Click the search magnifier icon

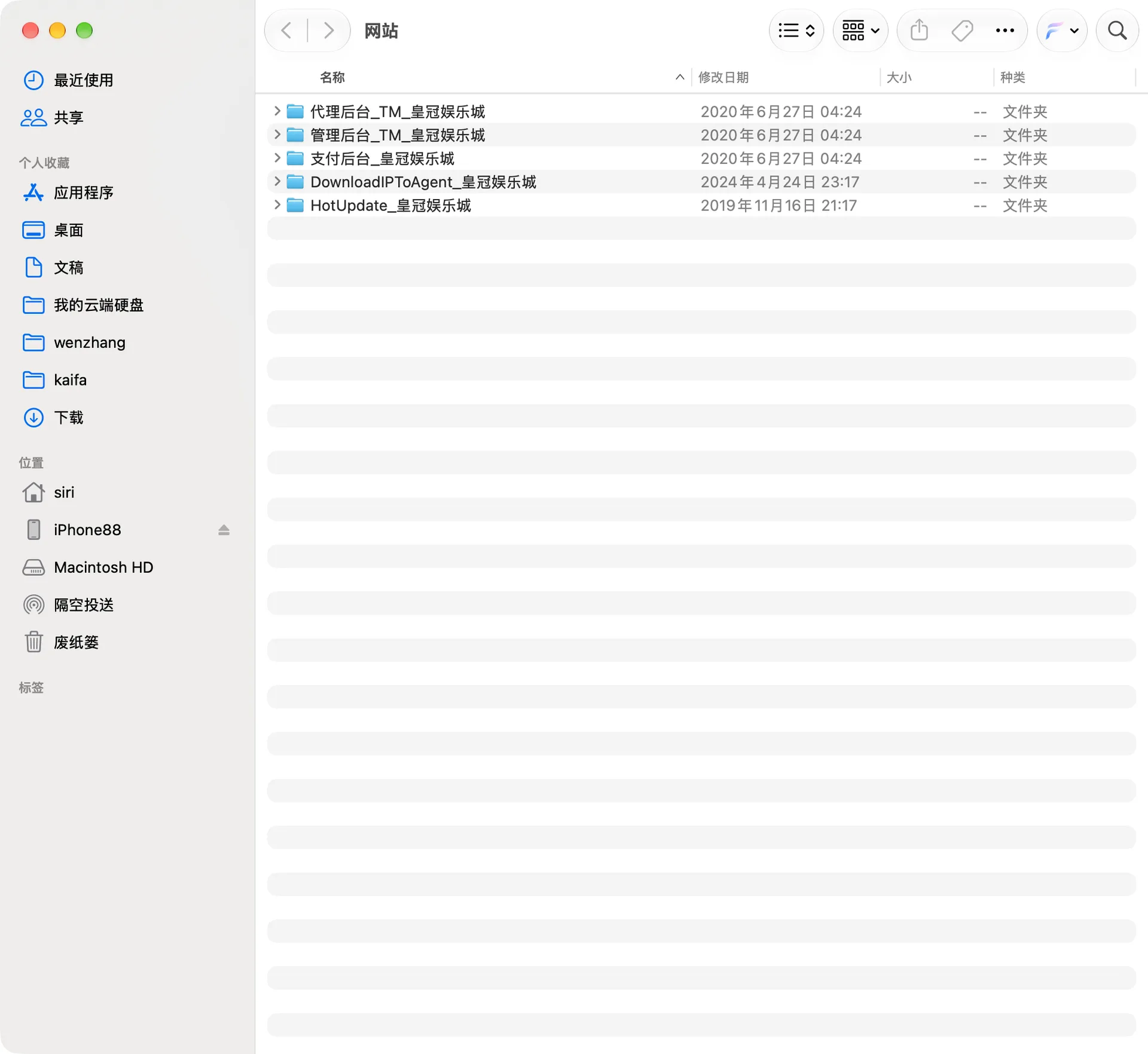click(1117, 30)
